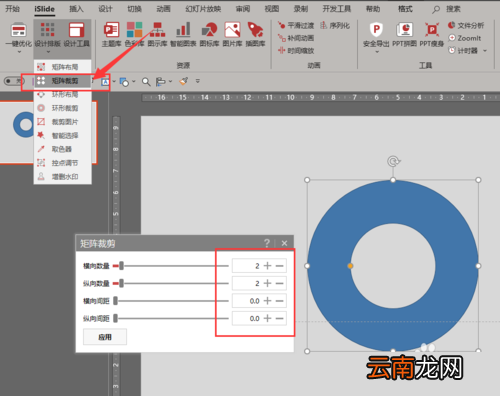Screen dimensions: 500x396
Task: Toggle the off switch in quick toolbar
Action: tap(14, 81)
